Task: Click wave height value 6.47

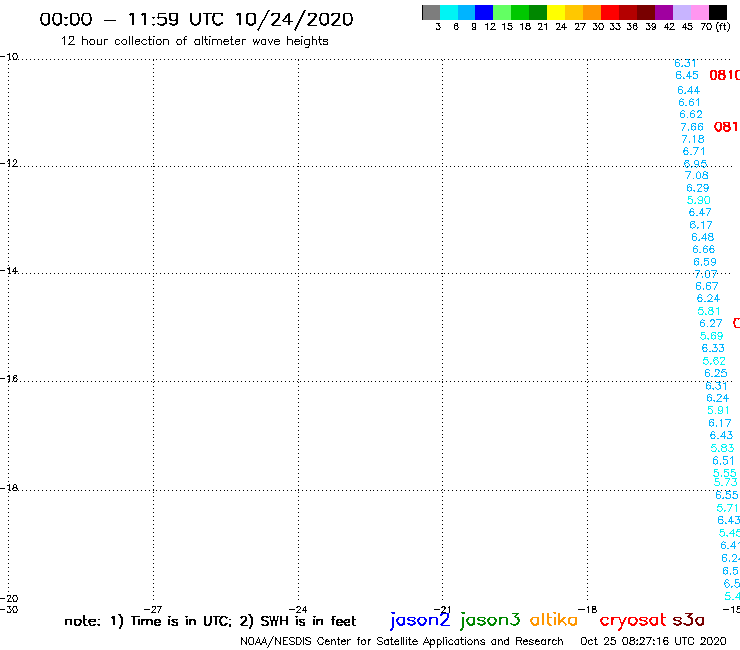Action: pyautogui.click(x=700, y=212)
